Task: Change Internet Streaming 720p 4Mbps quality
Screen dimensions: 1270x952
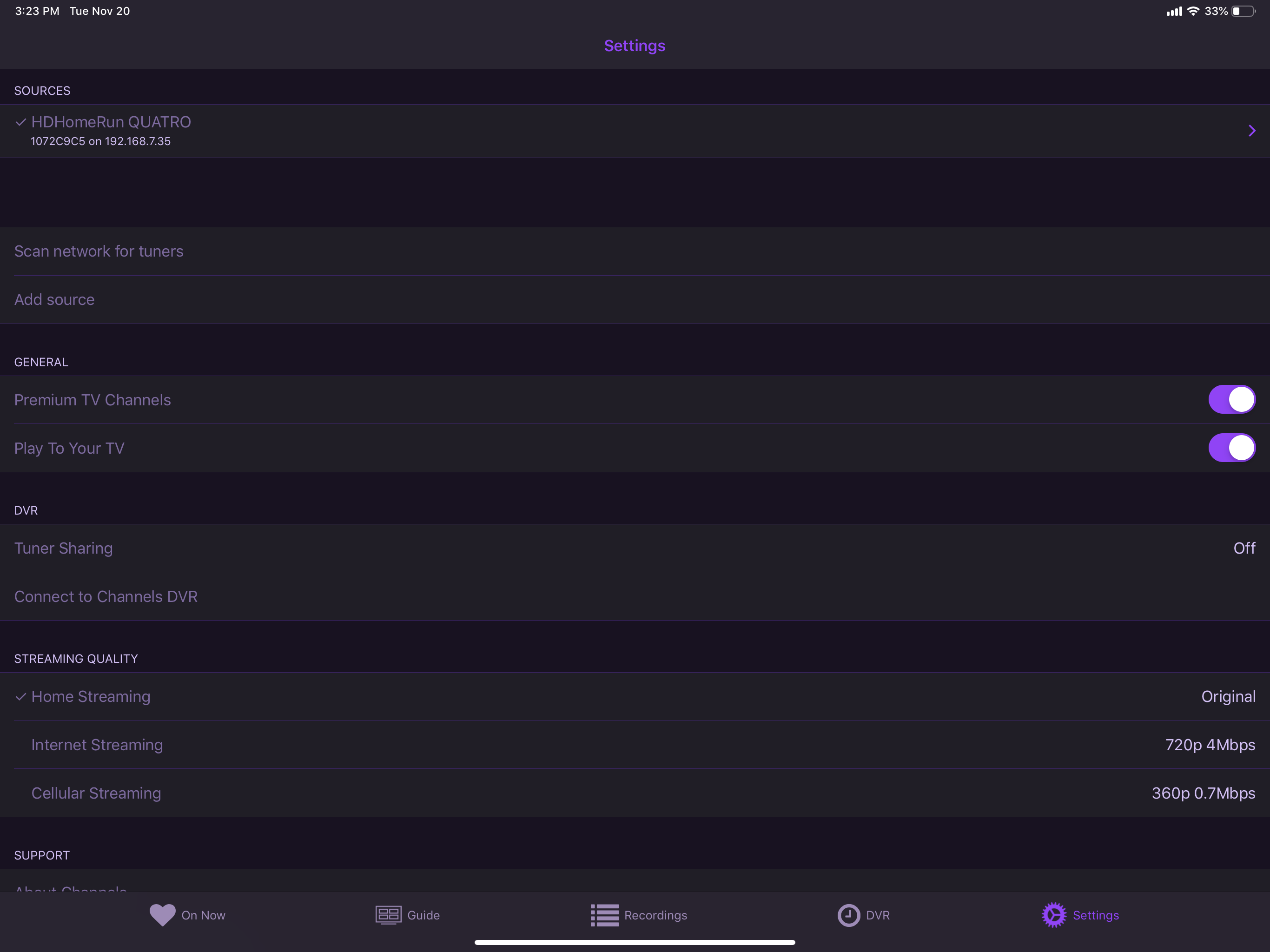Action: tap(1210, 745)
